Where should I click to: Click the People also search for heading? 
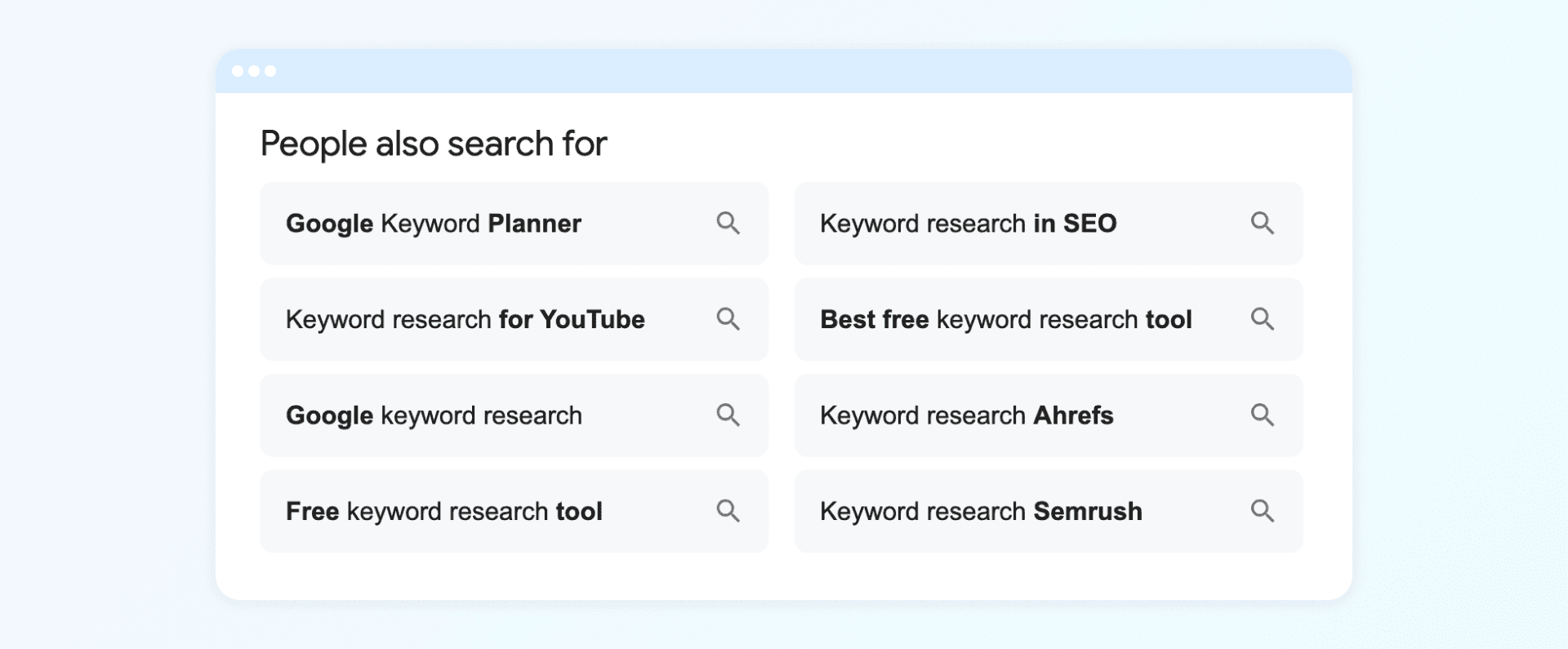[x=434, y=143]
